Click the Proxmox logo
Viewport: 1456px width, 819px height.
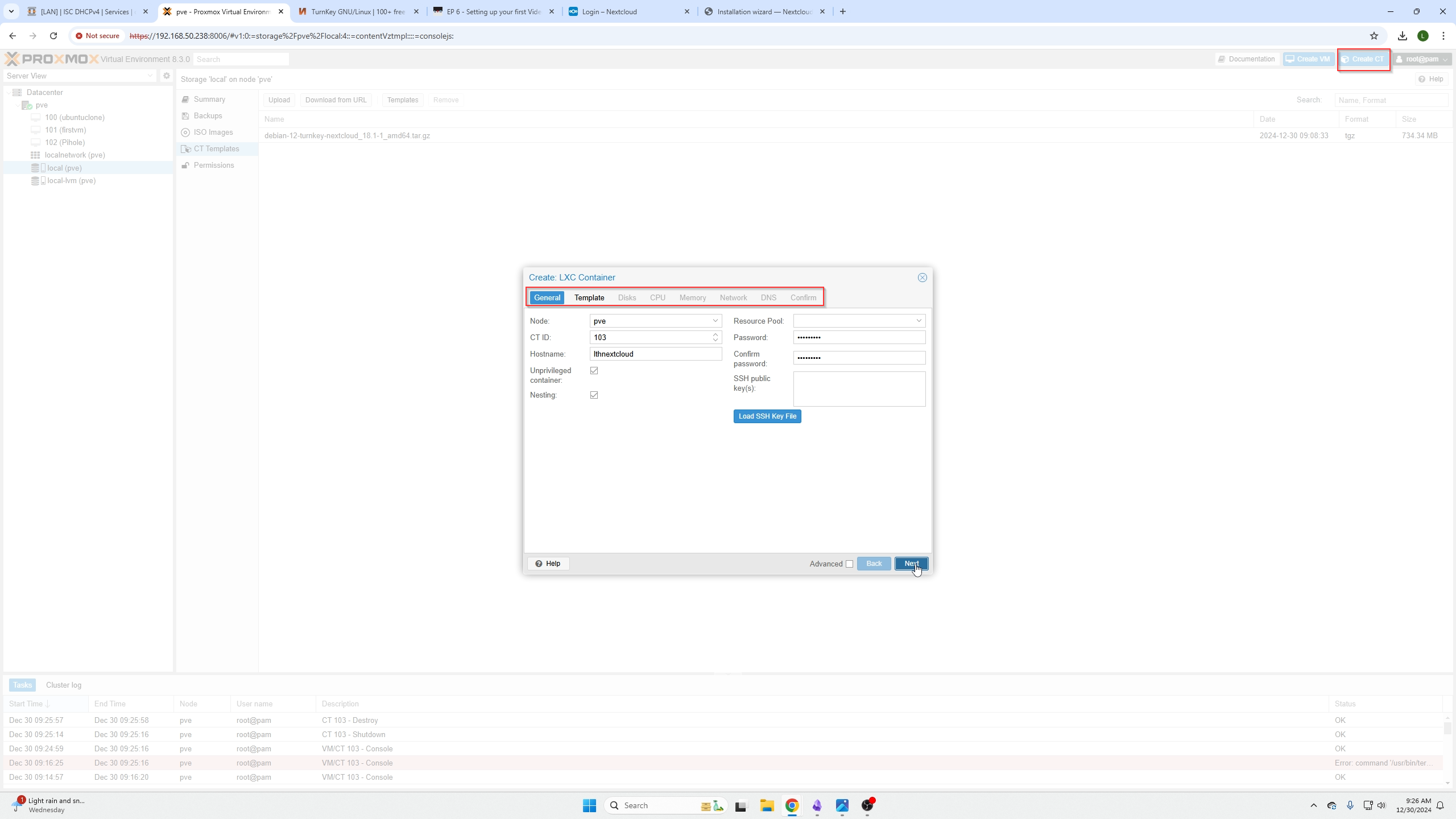[x=52, y=59]
